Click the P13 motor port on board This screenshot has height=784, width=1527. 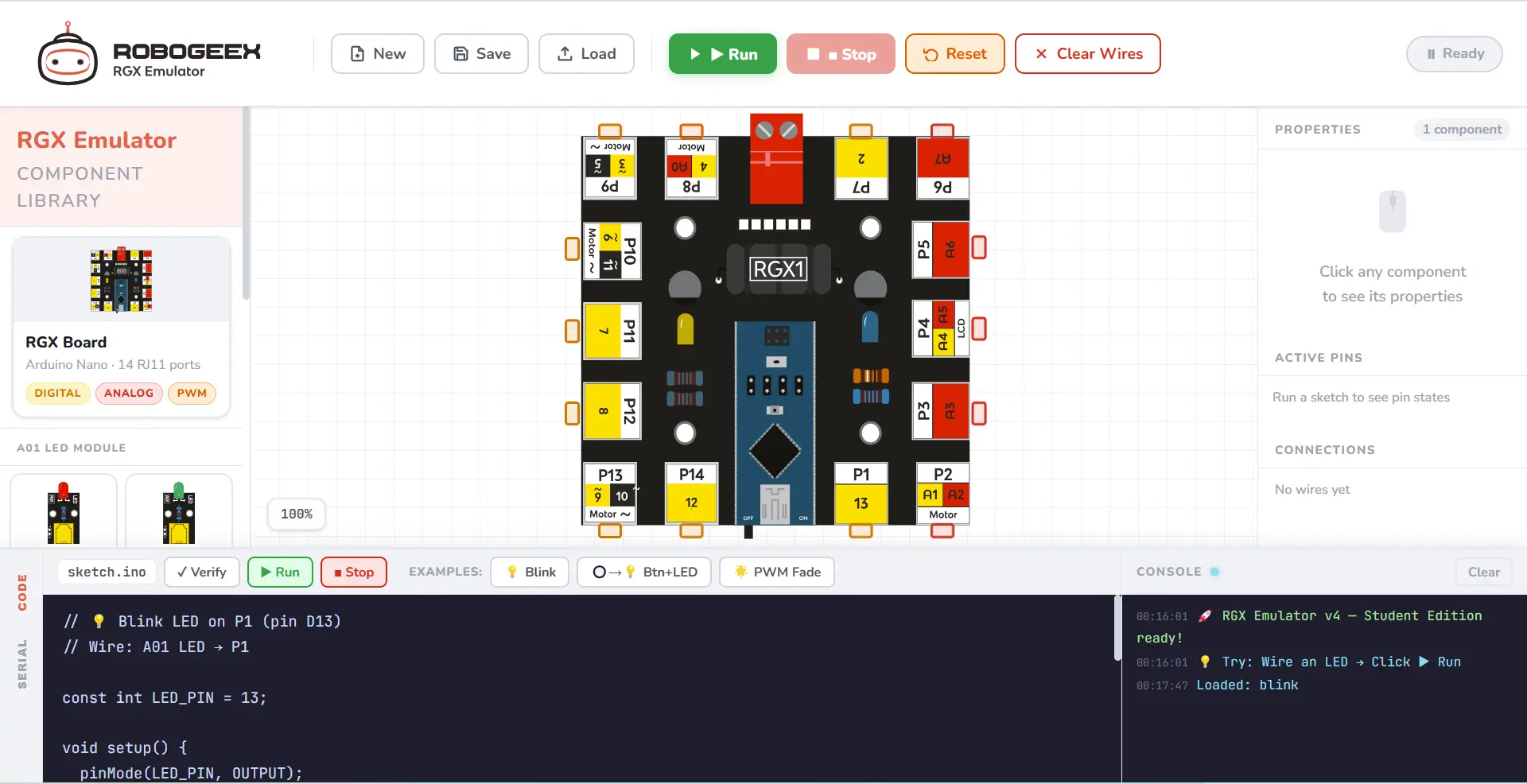pyautogui.click(x=610, y=494)
